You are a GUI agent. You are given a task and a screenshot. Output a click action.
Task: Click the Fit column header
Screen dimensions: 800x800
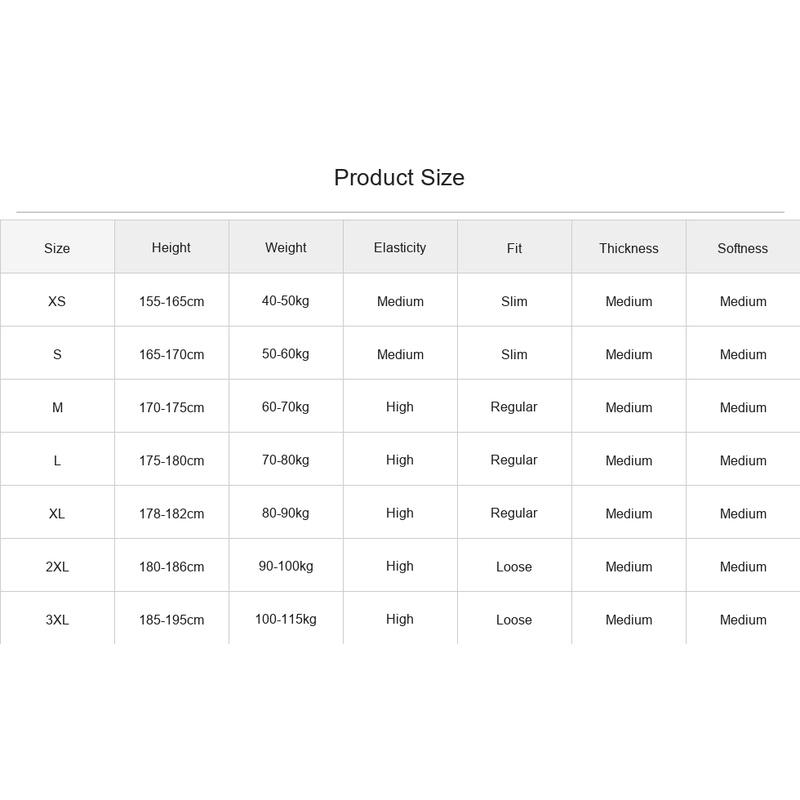click(514, 248)
